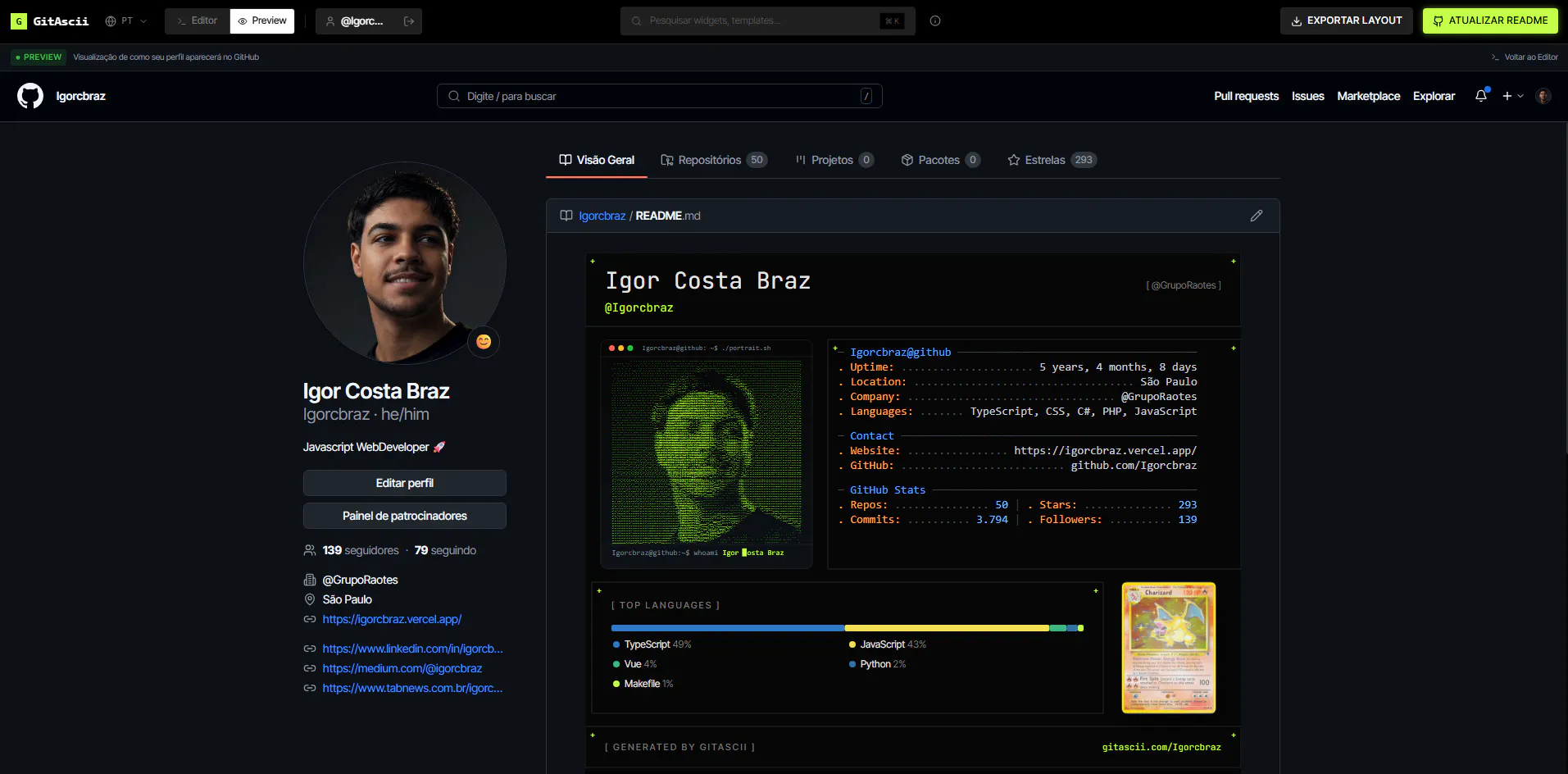Viewport: 1568px width, 774px height.
Task: Open Pull requests in header
Action: pyautogui.click(x=1246, y=97)
